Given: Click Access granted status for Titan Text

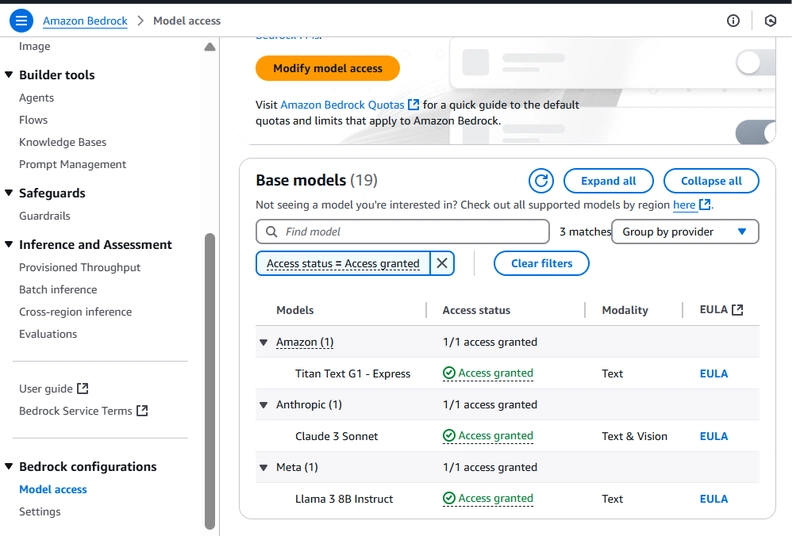Looking at the screenshot, I should pos(495,373).
